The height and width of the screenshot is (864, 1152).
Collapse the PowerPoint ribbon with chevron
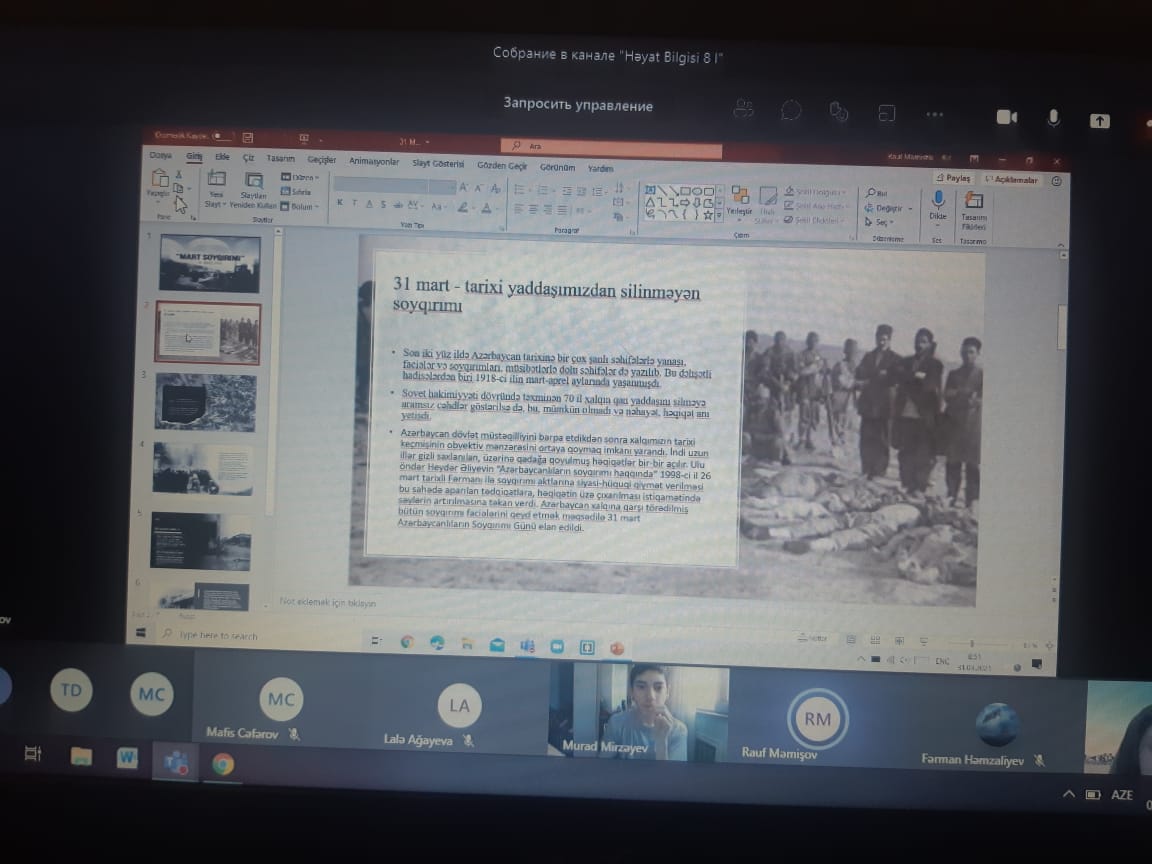(x=1060, y=245)
